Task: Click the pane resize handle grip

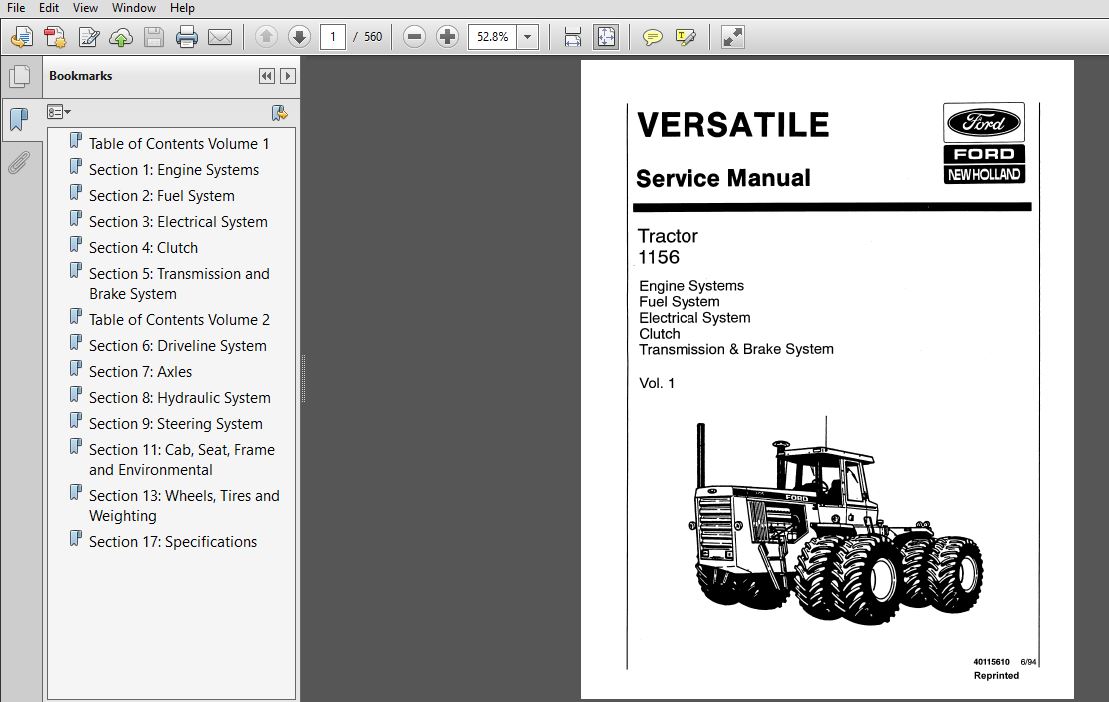Action: 303,379
